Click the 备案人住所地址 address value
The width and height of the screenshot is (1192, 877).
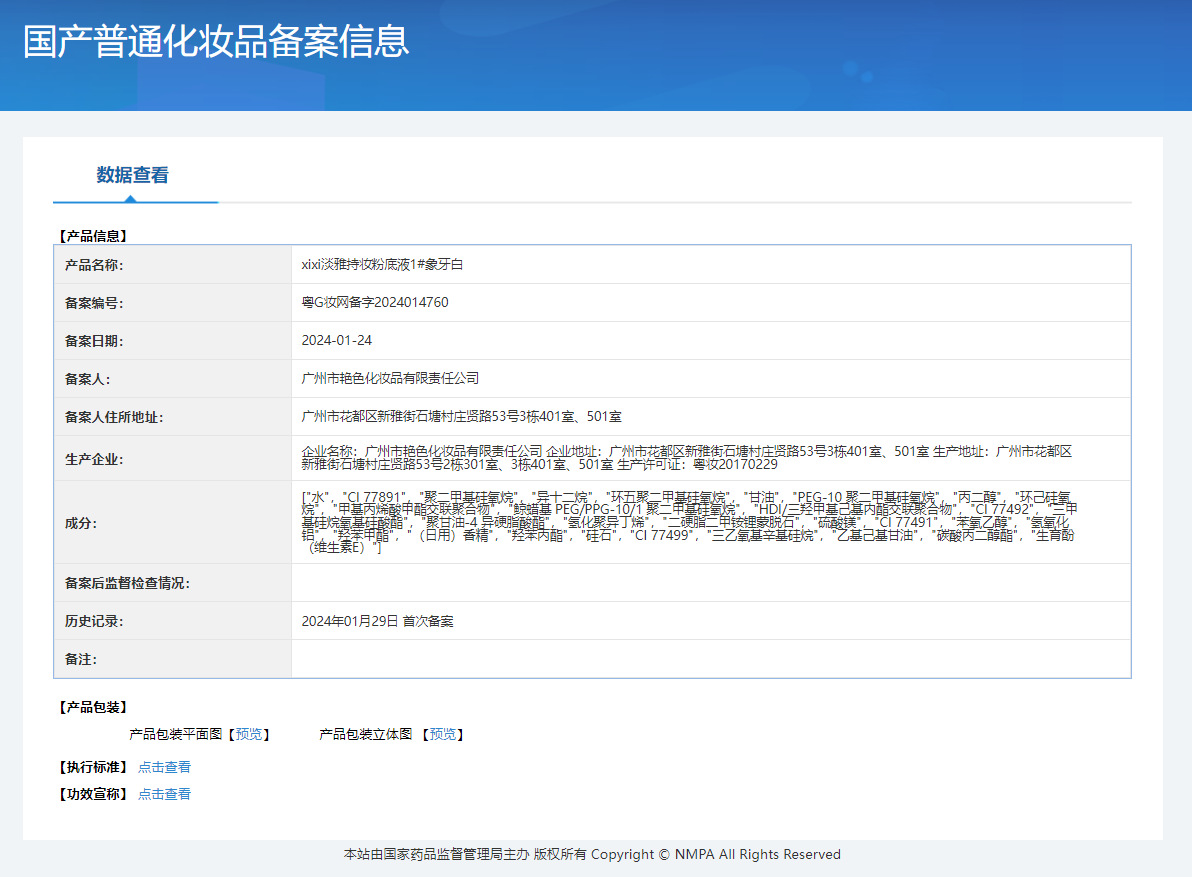click(461, 416)
